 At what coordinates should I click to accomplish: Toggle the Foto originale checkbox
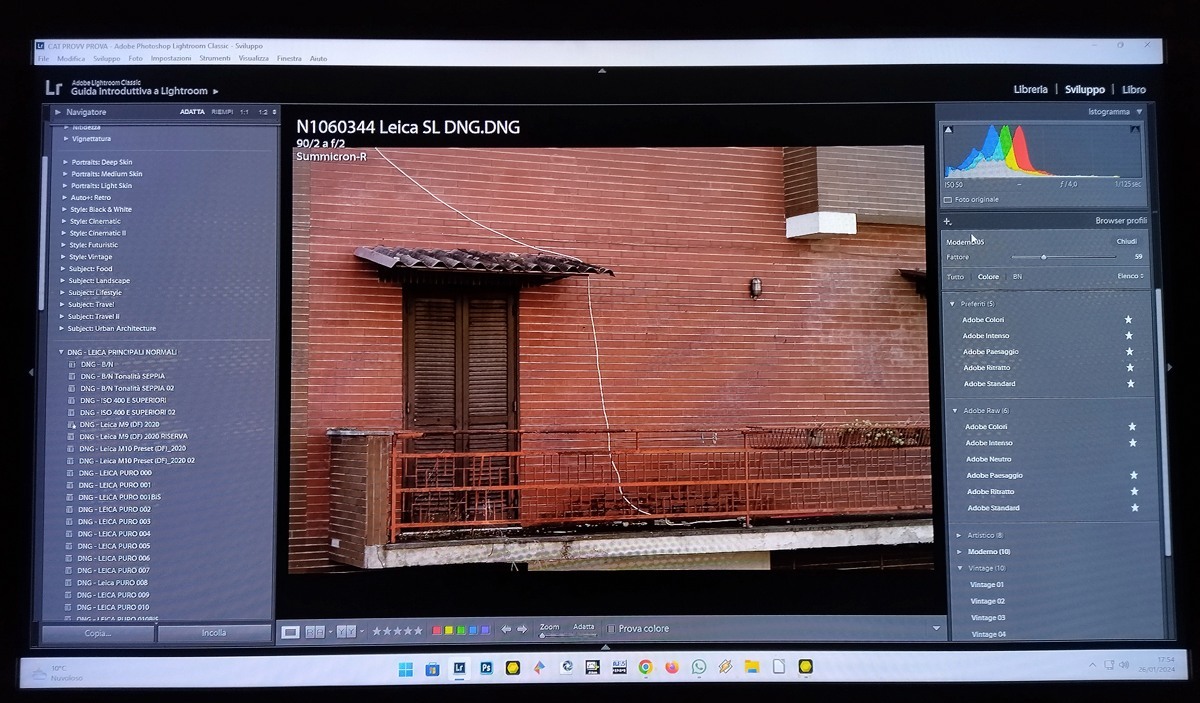coord(948,200)
